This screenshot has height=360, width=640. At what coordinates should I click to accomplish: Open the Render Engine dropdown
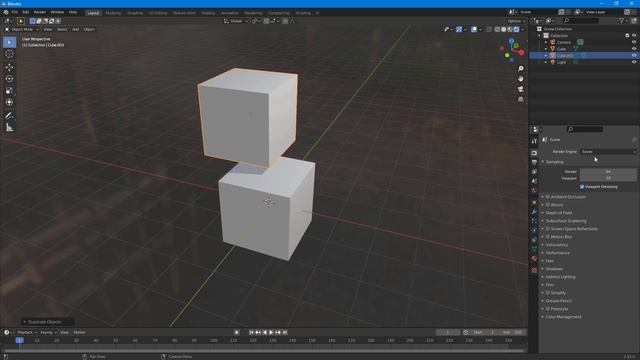(x=608, y=151)
